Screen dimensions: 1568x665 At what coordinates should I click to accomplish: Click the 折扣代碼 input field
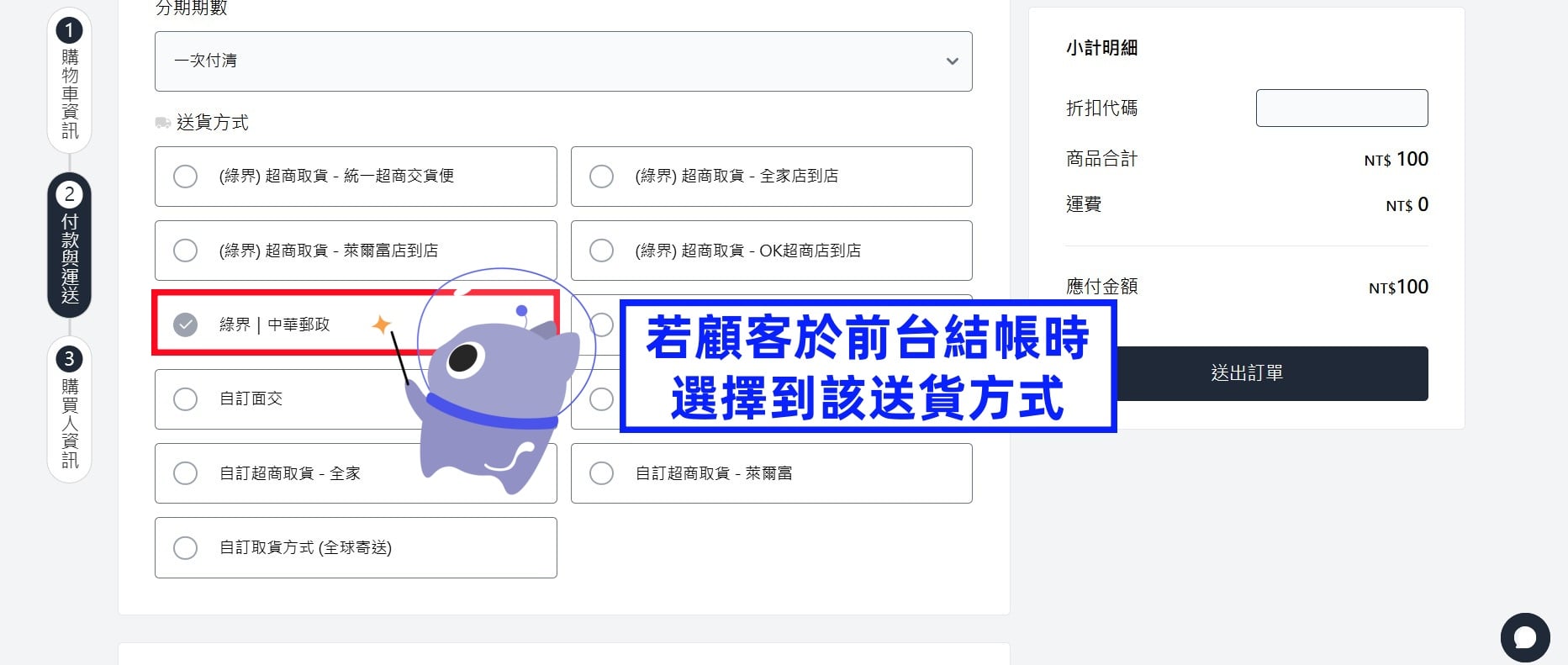click(x=1342, y=108)
